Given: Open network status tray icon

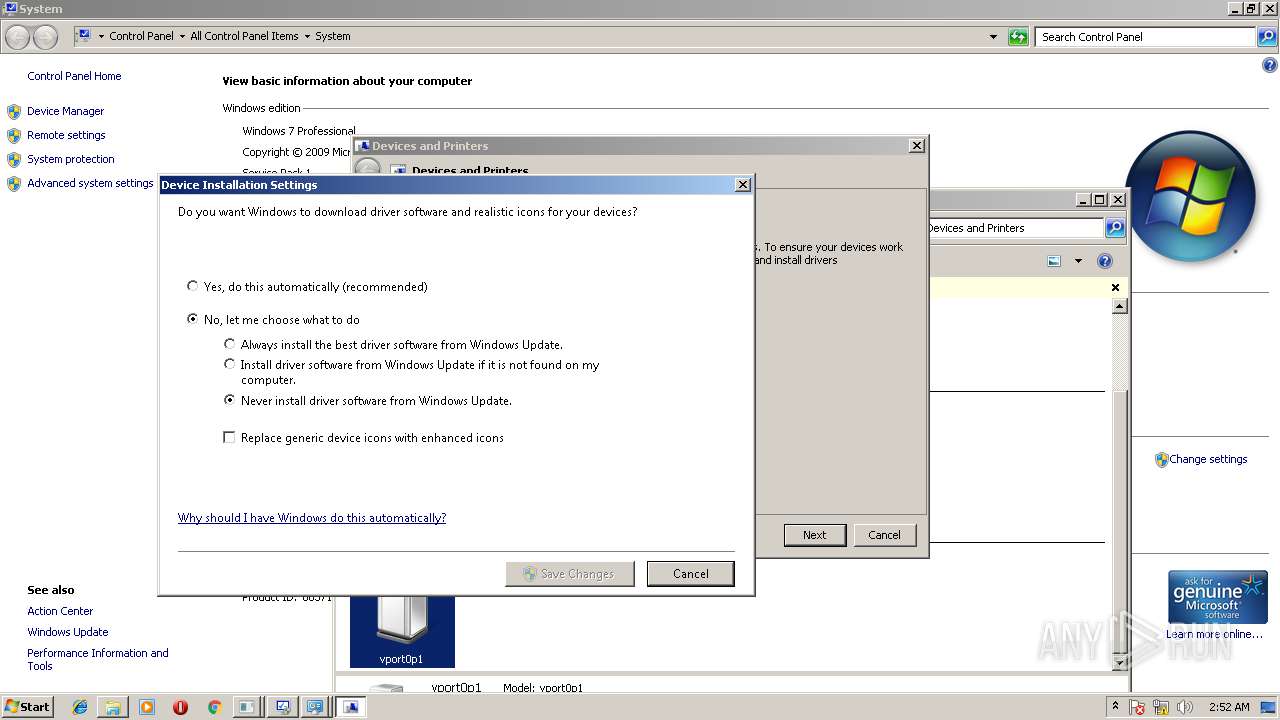Looking at the screenshot, I should [x=1161, y=707].
